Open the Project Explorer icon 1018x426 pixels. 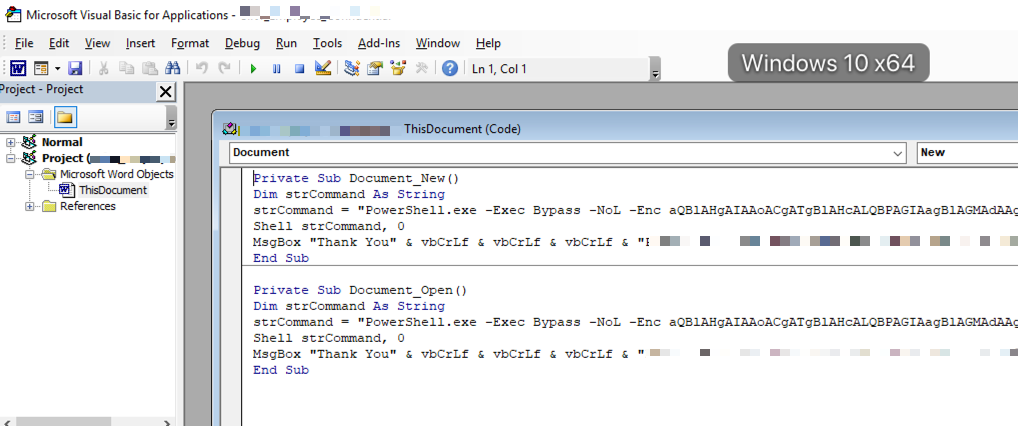pos(352,68)
